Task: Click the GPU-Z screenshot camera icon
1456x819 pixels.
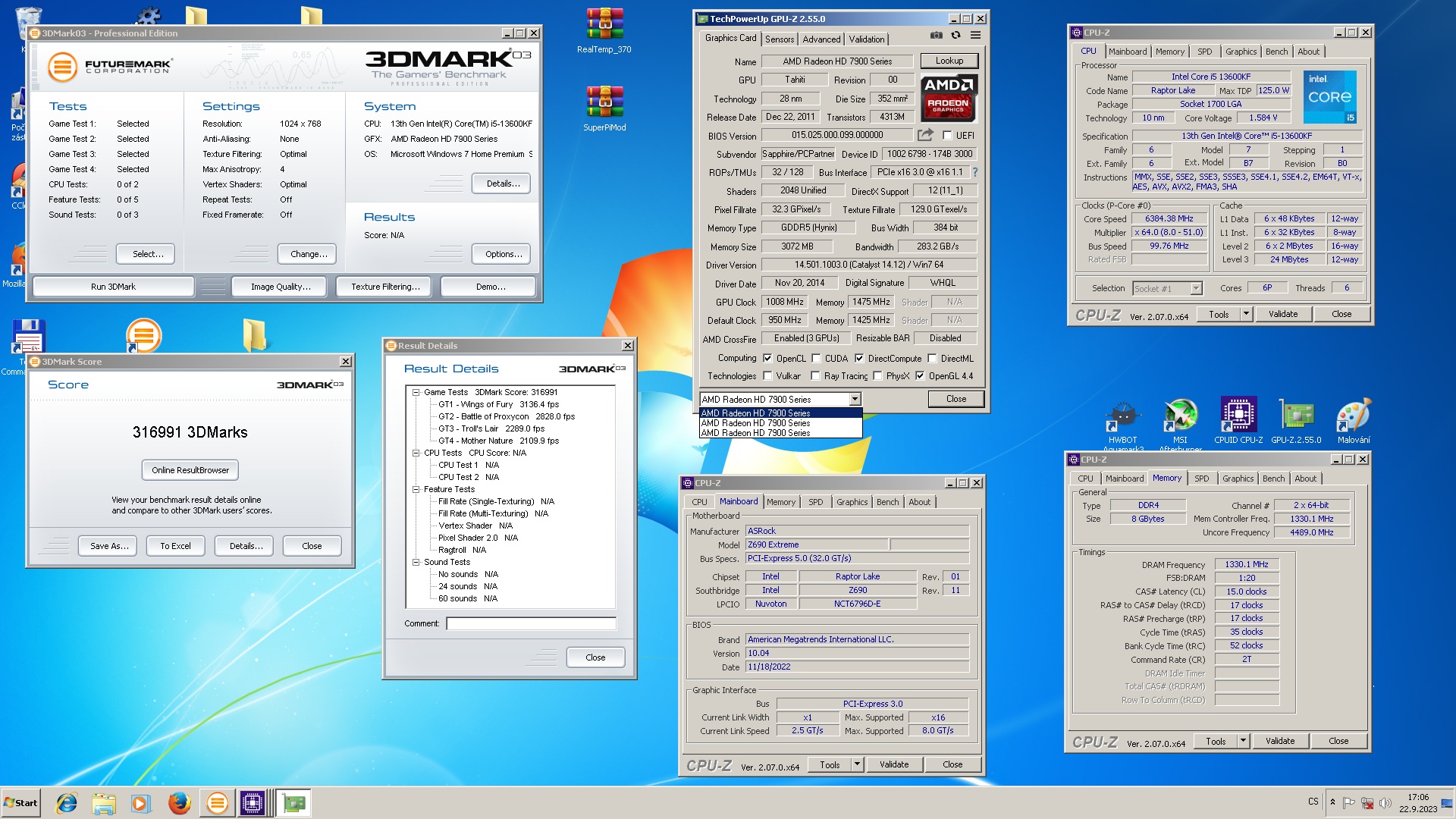Action: tap(937, 36)
